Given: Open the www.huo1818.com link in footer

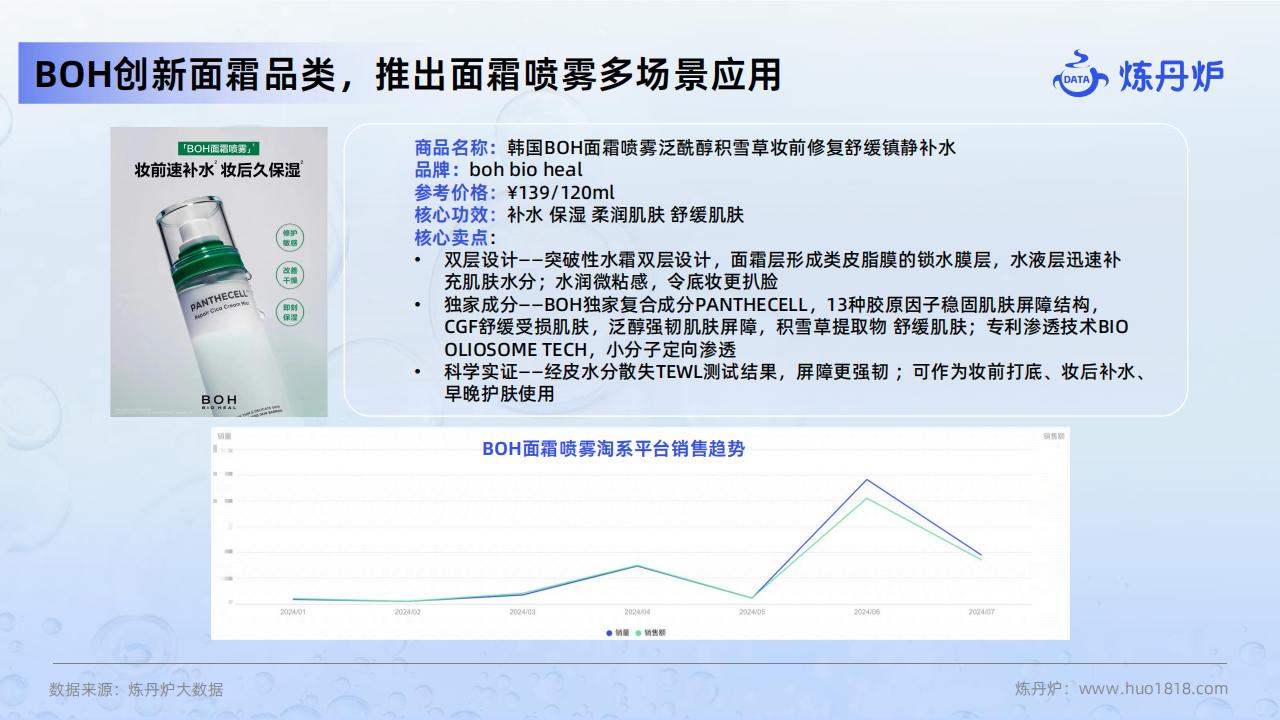Looking at the screenshot, I should click(x=1153, y=688).
